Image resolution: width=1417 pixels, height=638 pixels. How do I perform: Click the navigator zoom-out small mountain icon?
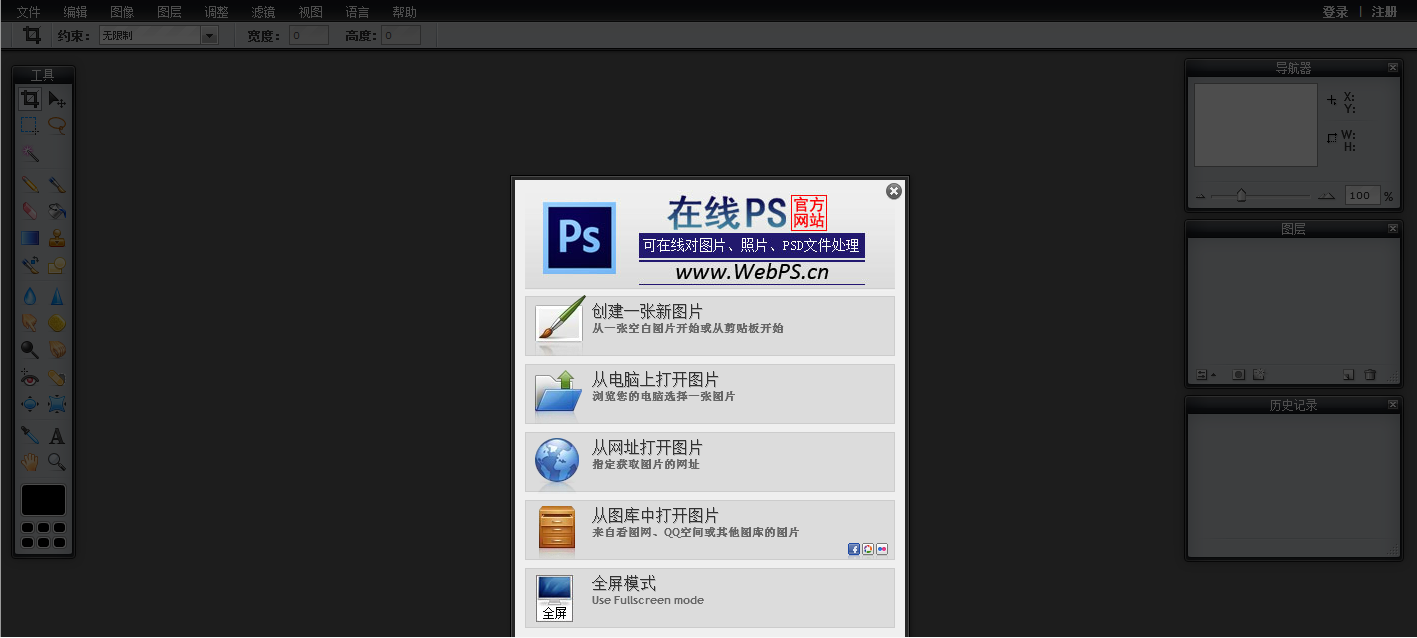(x=1200, y=196)
